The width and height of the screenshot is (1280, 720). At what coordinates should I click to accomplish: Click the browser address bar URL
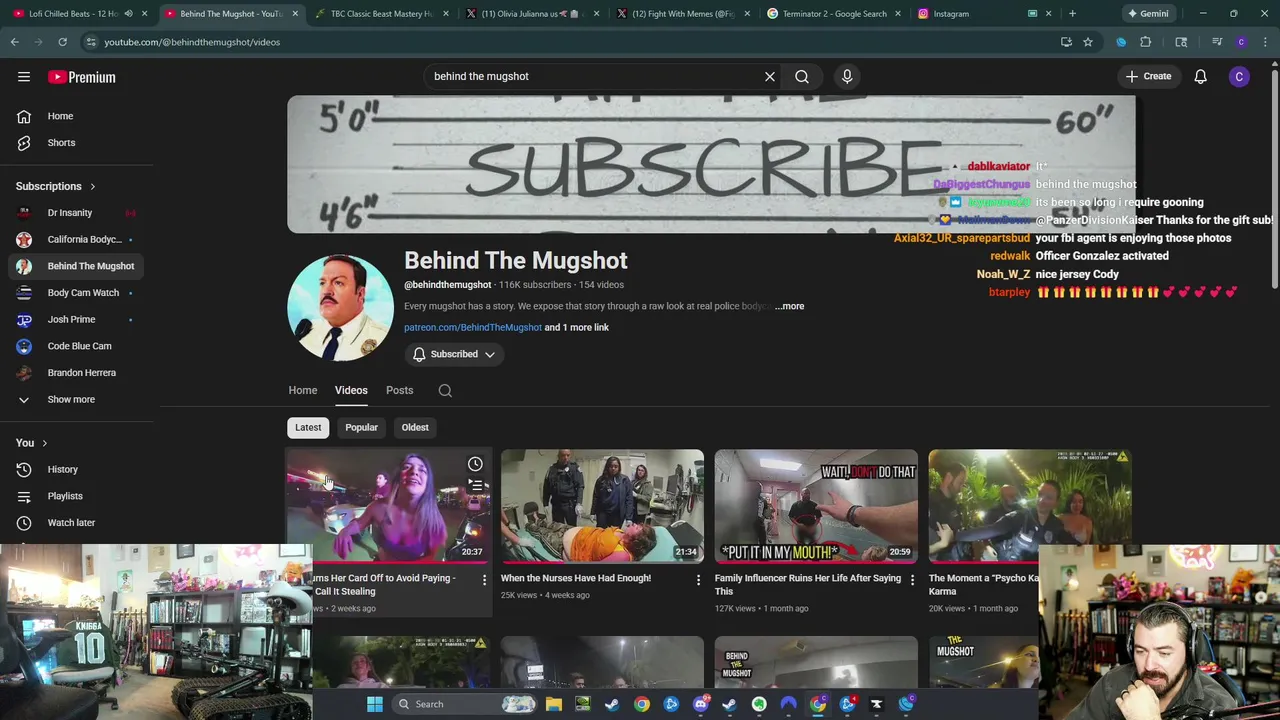pos(192,42)
